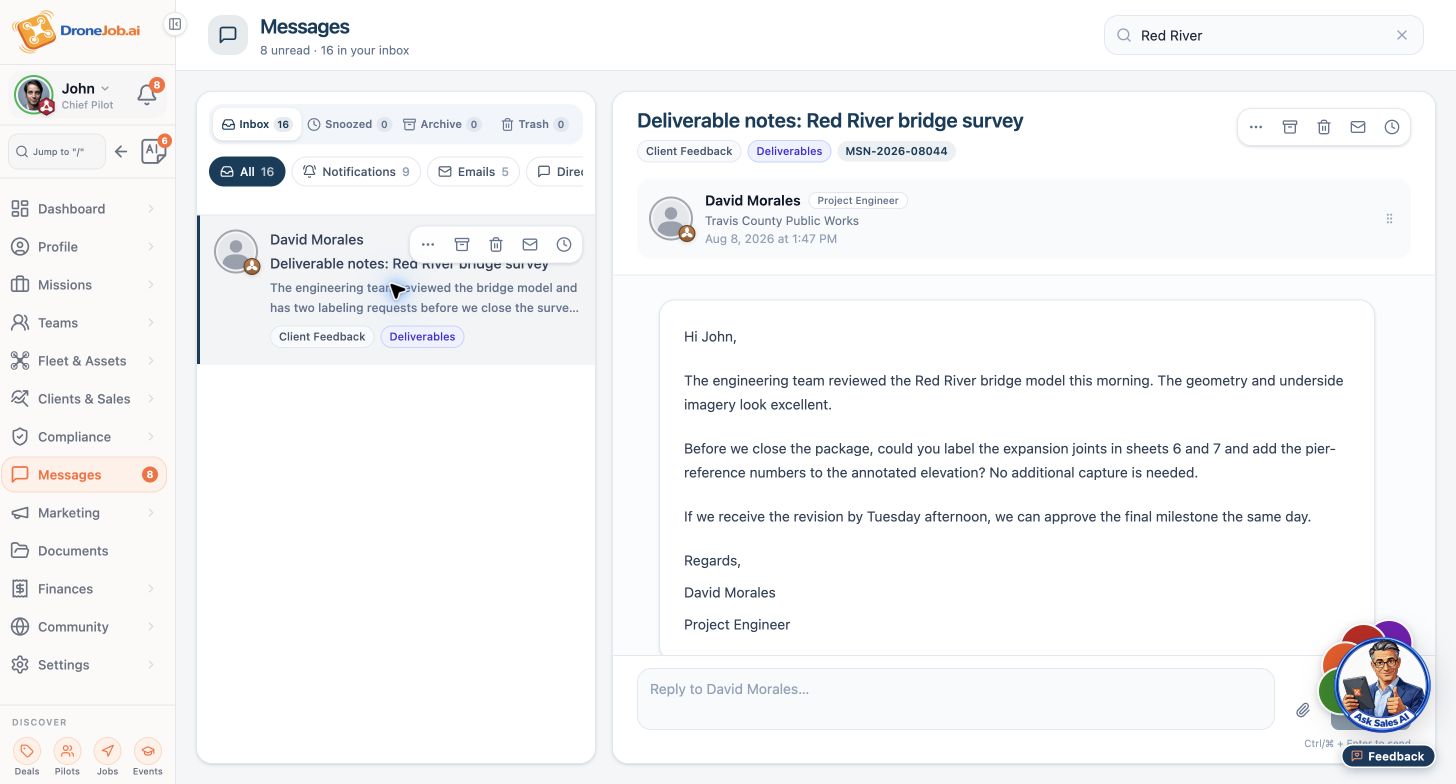Snooze David Morales message from the list hover toolbar
The image size is (1456, 784).
click(x=564, y=244)
